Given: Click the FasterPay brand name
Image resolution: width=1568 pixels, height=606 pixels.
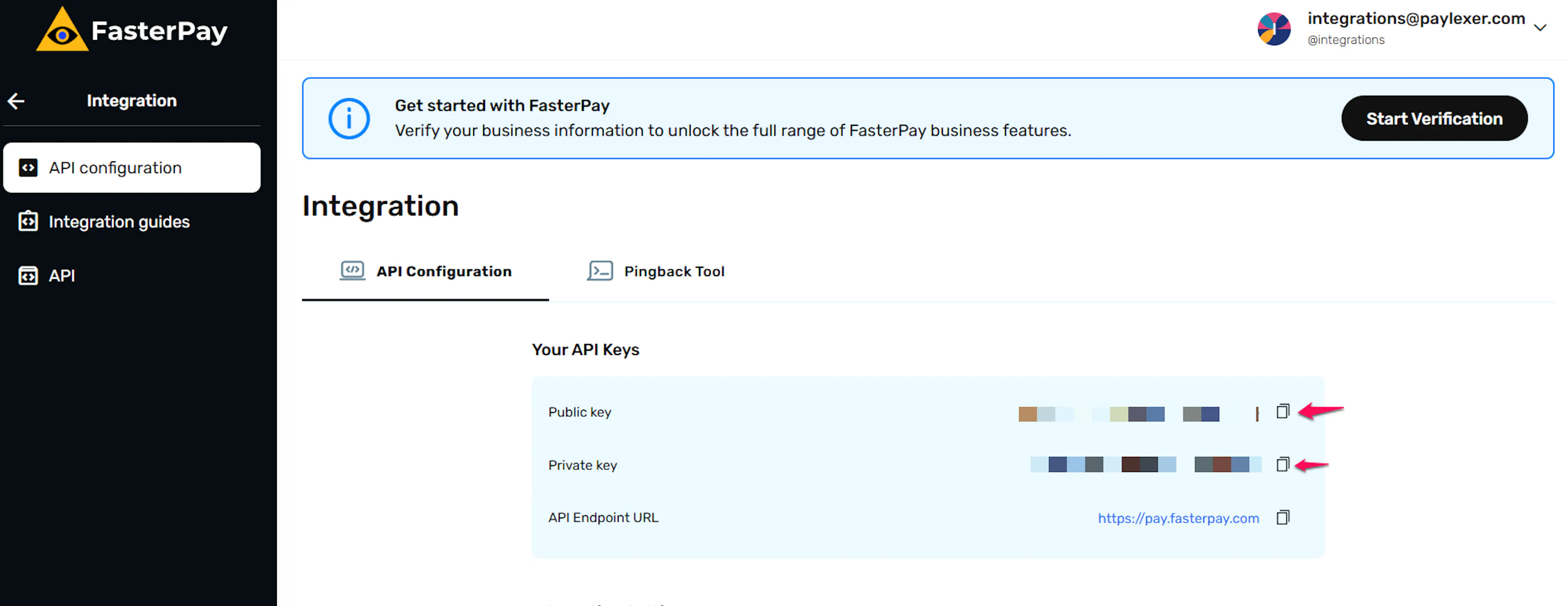Looking at the screenshot, I should [x=160, y=31].
